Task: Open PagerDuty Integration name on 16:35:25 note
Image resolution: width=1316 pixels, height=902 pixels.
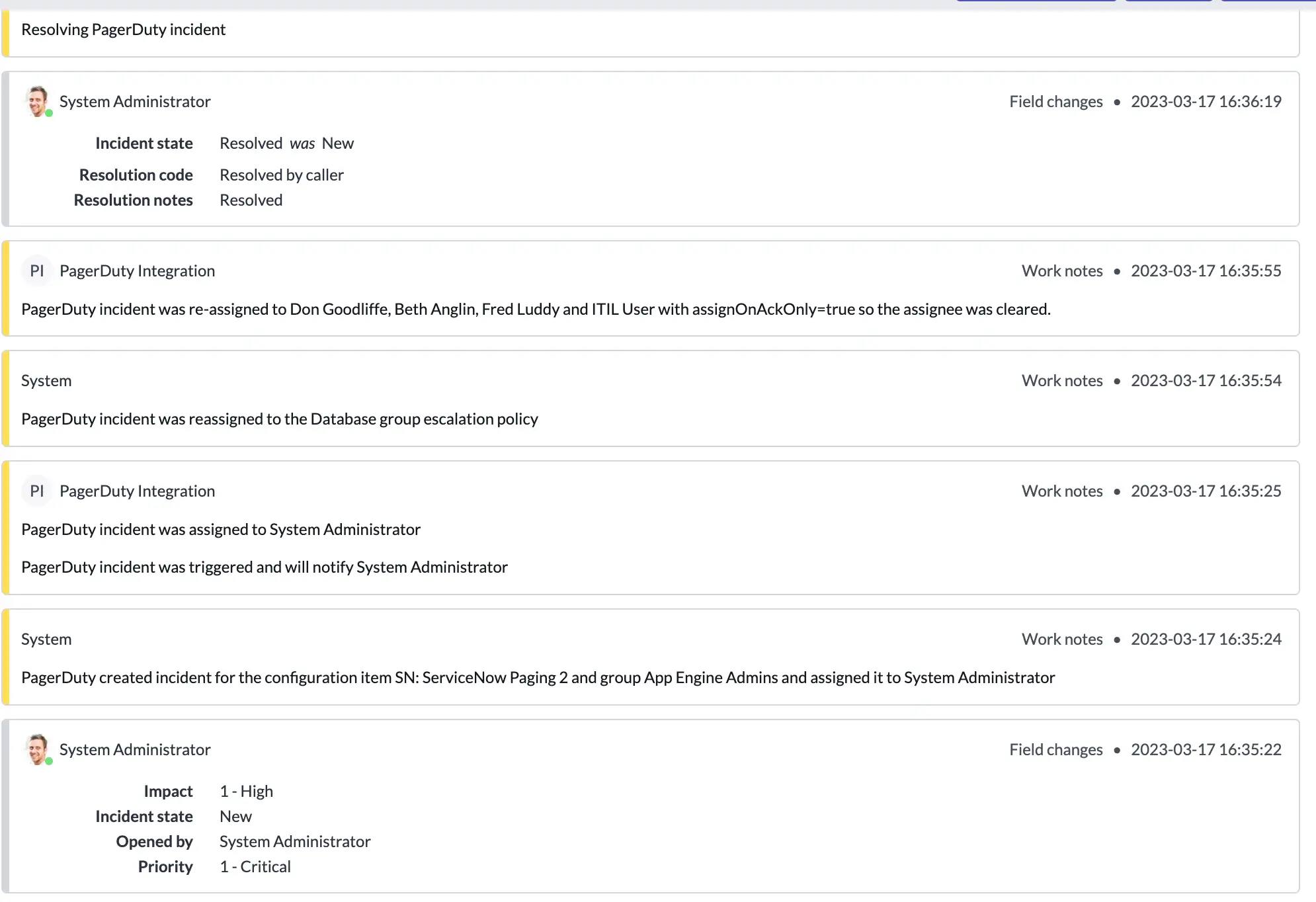Action: coord(137,491)
